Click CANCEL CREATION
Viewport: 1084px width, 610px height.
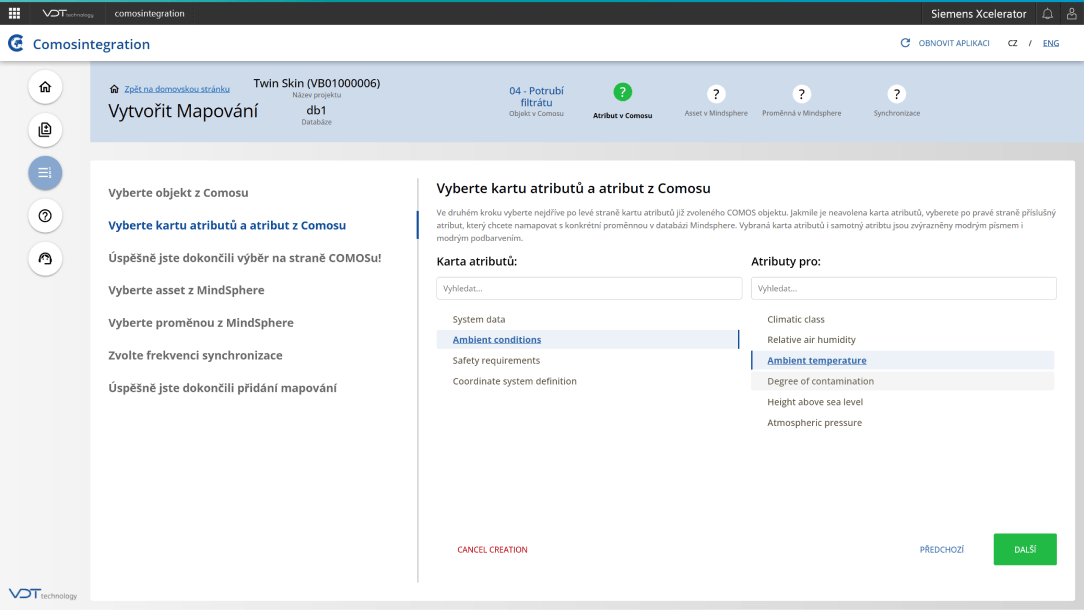(492, 550)
